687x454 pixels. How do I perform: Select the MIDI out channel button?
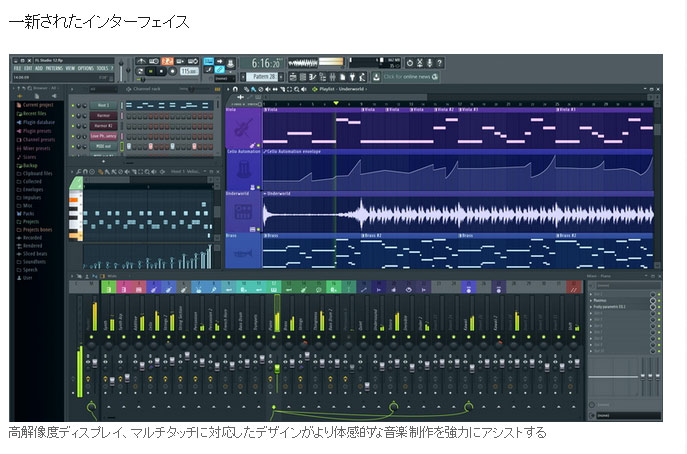point(103,145)
